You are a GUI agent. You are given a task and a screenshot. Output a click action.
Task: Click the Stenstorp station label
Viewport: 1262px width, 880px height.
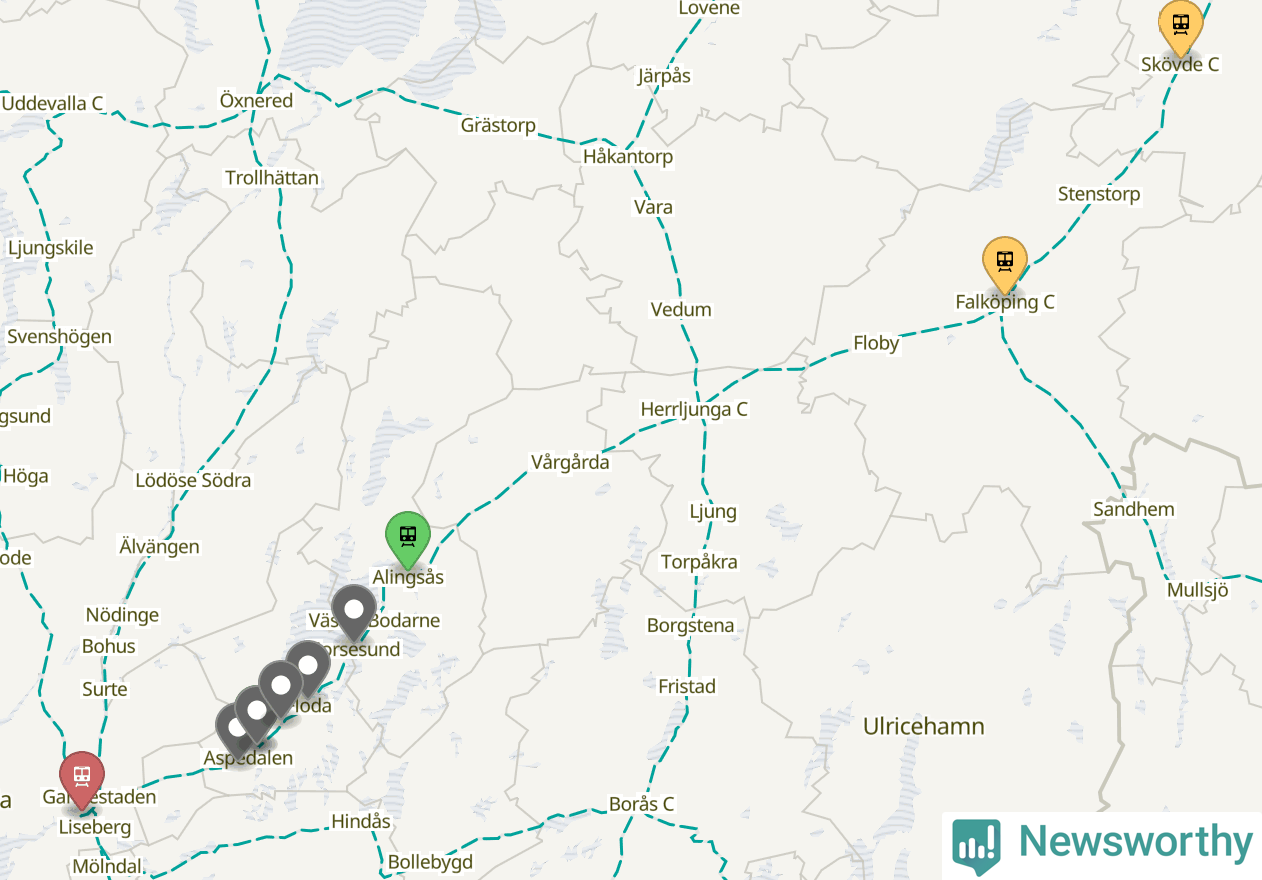tap(1099, 194)
